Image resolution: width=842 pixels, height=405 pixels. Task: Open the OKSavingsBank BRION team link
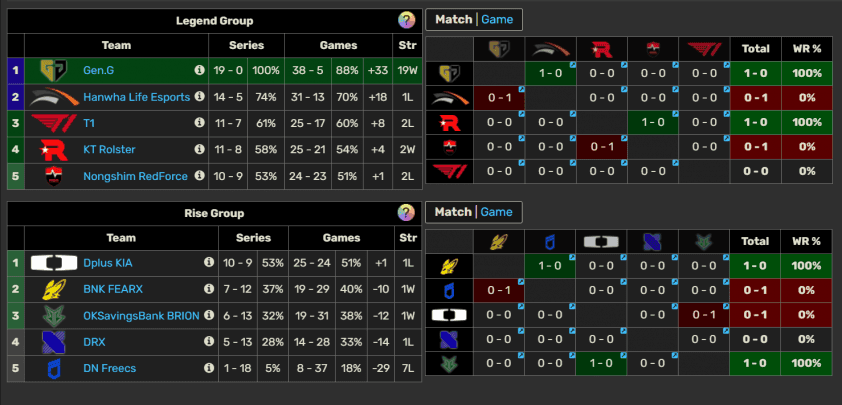pyautogui.click(x=141, y=316)
